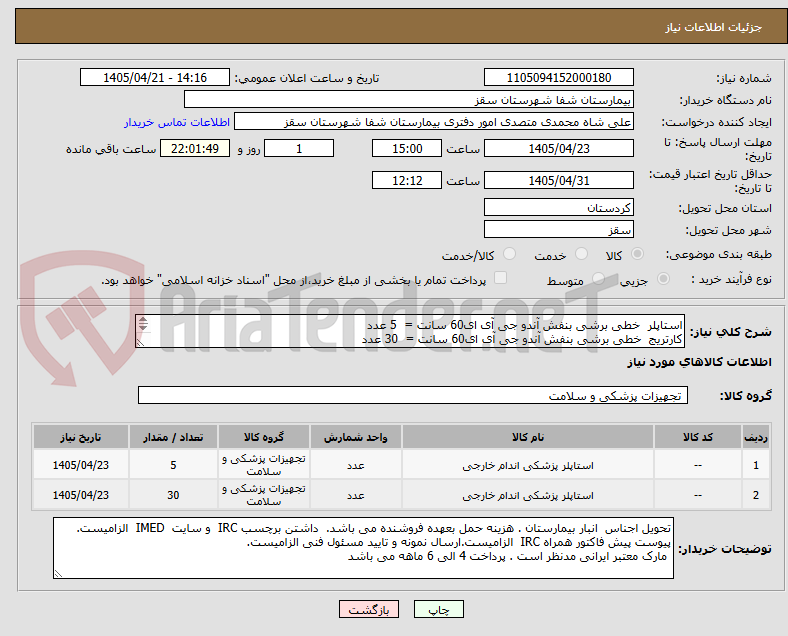Click row number 1 cell
The height and width of the screenshot is (636, 788).
755,465
